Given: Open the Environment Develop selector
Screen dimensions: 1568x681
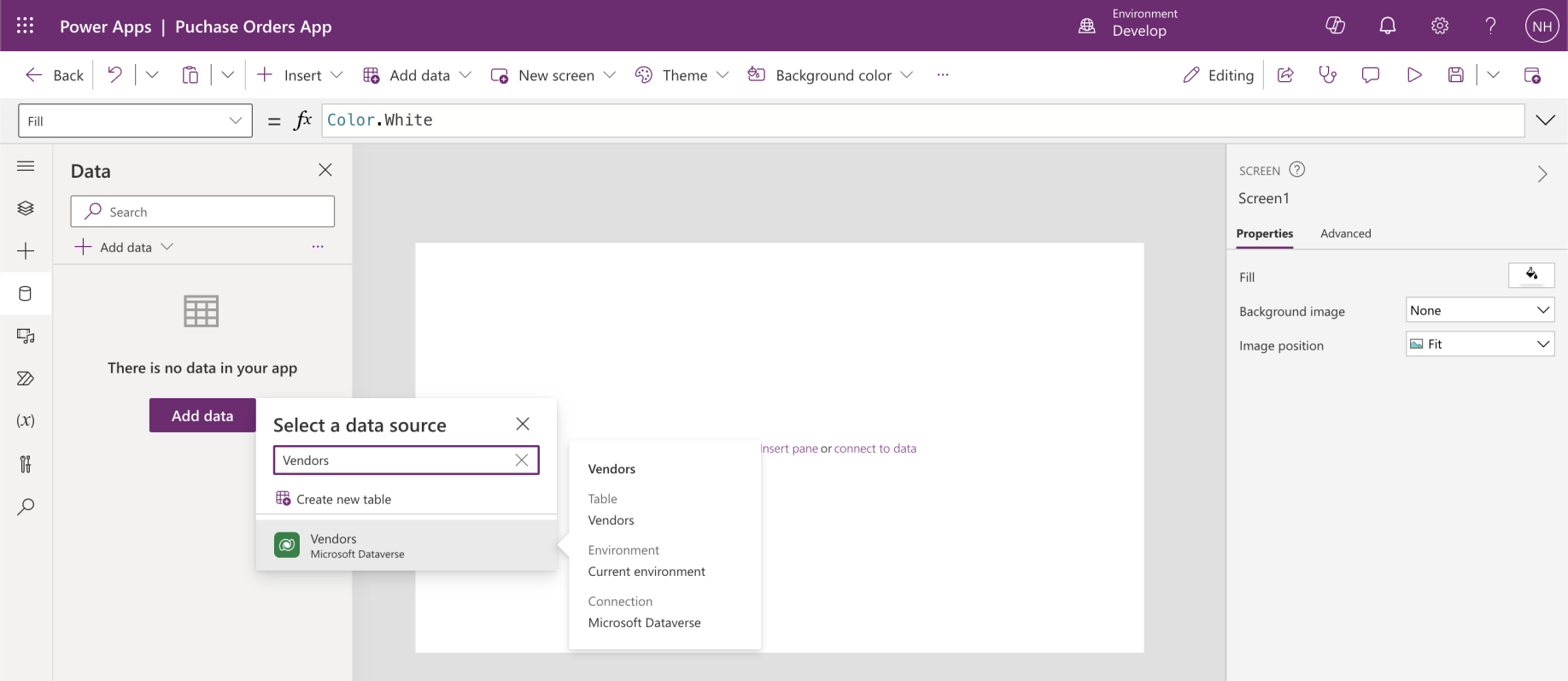Looking at the screenshot, I should pyautogui.click(x=1129, y=23).
